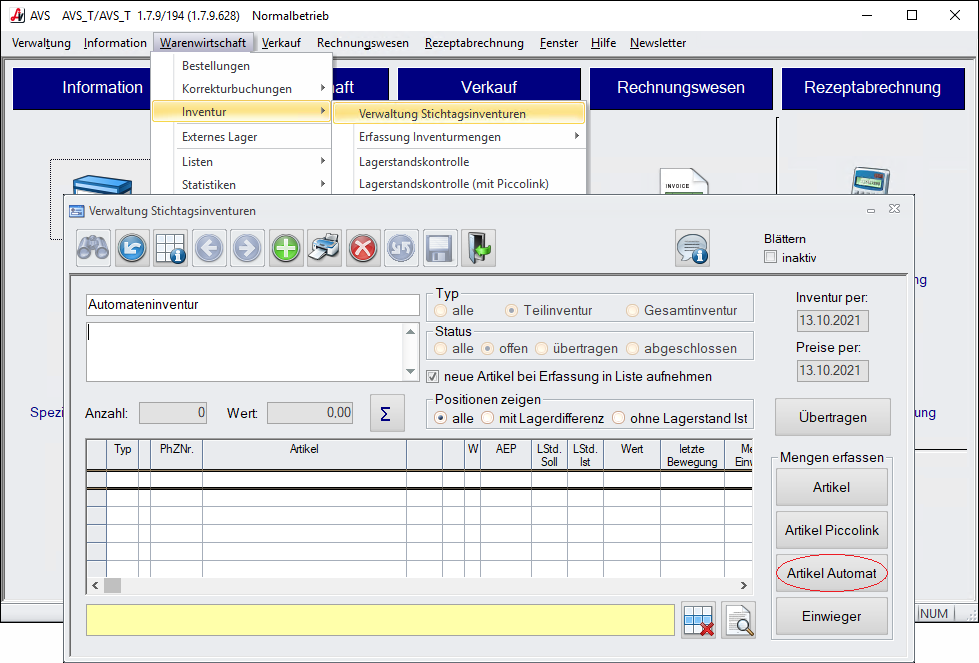Click the exit door icon

click(478, 248)
